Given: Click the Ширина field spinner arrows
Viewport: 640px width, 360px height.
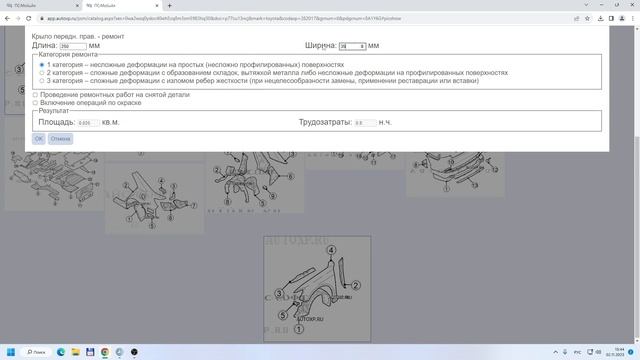Looking at the screenshot, I should [x=362, y=46].
